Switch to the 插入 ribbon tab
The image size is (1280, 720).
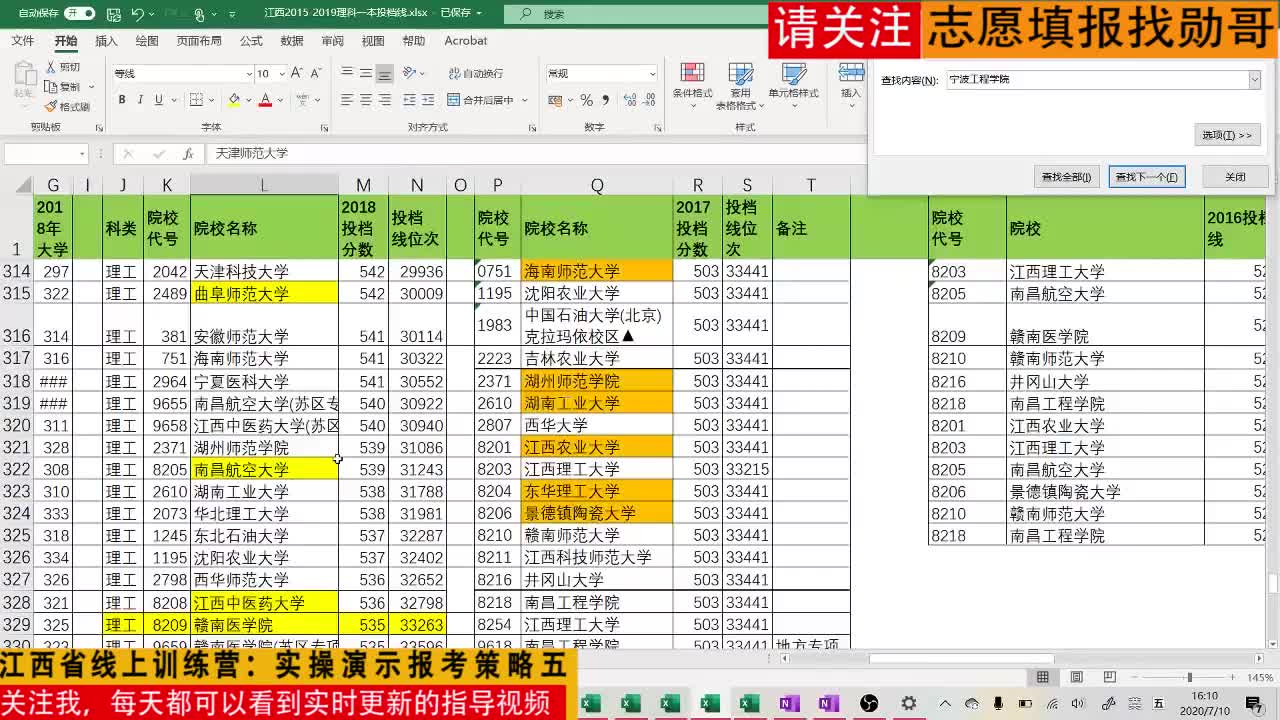tap(106, 41)
